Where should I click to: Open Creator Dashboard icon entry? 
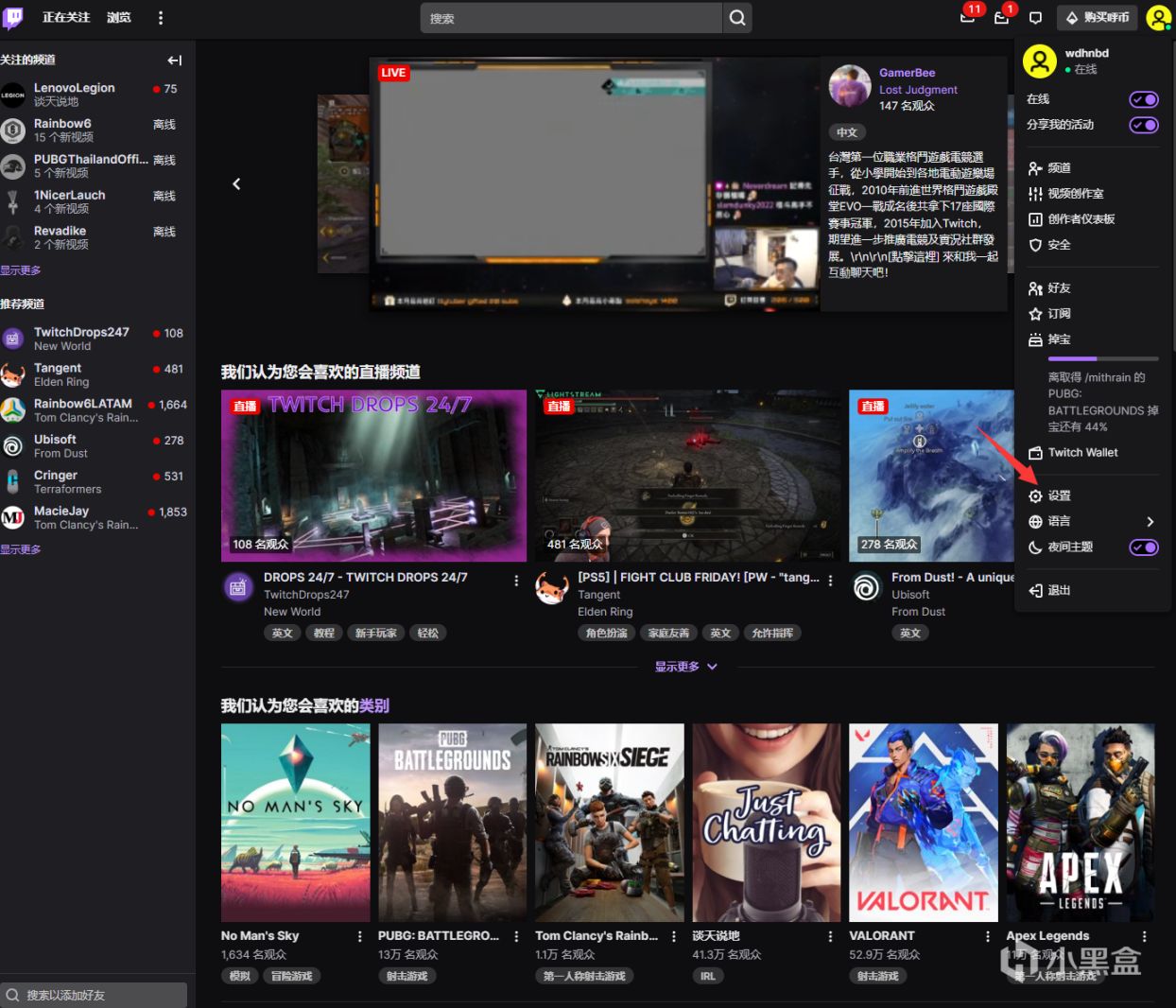pos(1071,218)
